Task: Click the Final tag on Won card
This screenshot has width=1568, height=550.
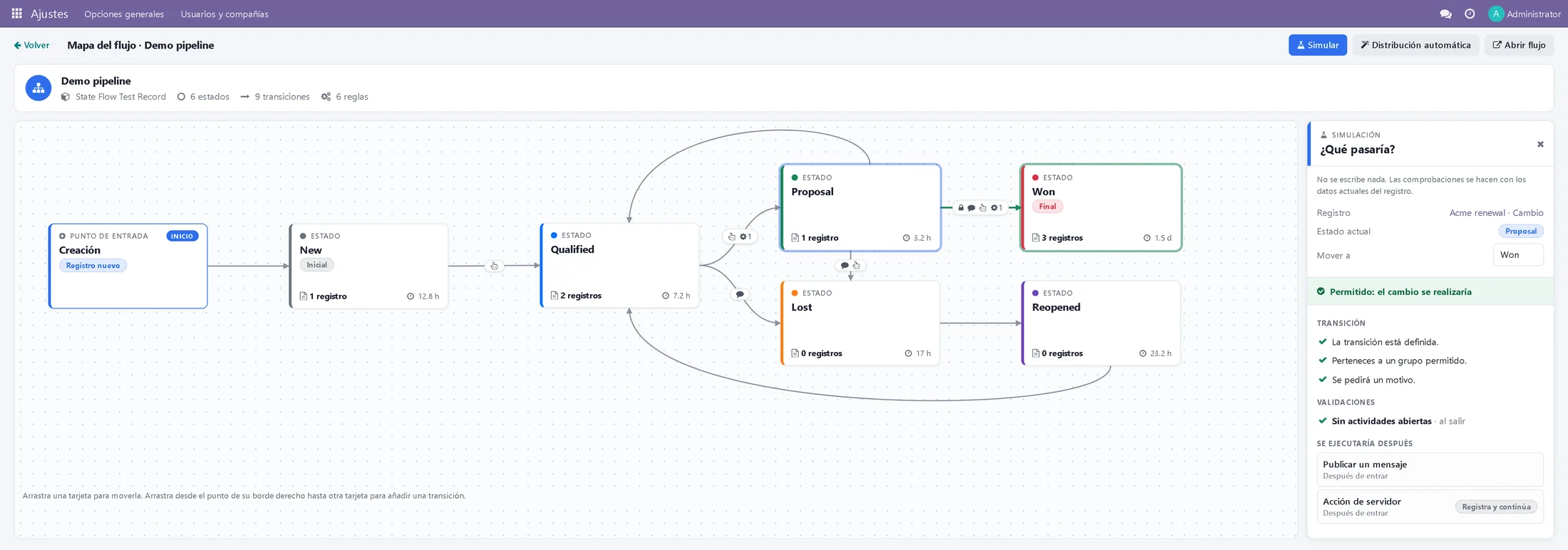Action: coord(1047,207)
